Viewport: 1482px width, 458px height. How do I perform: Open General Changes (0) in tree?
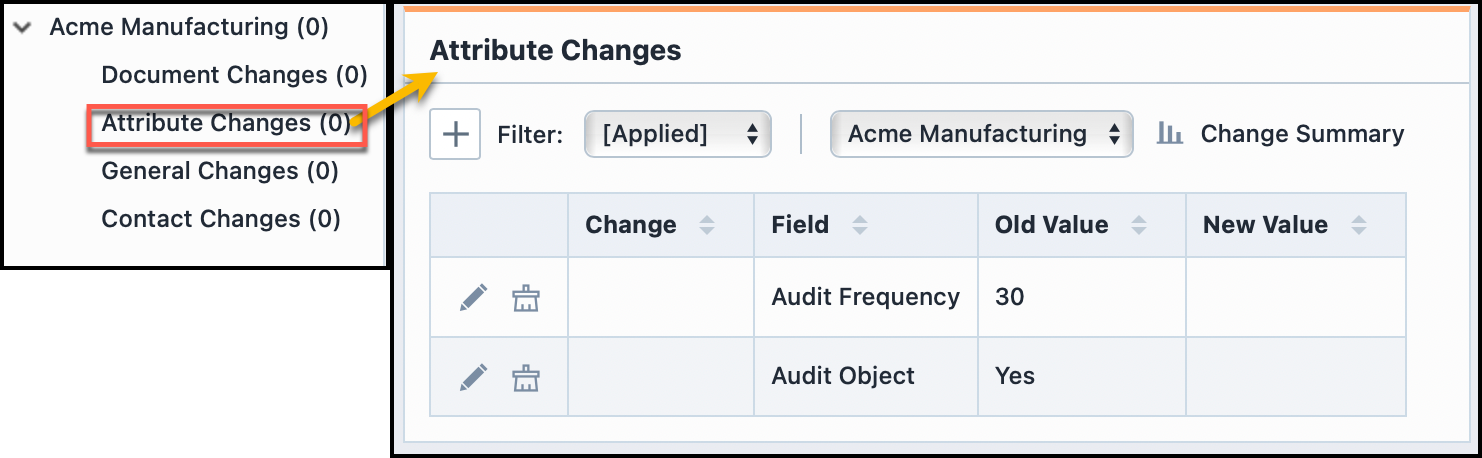[x=220, y=171]
